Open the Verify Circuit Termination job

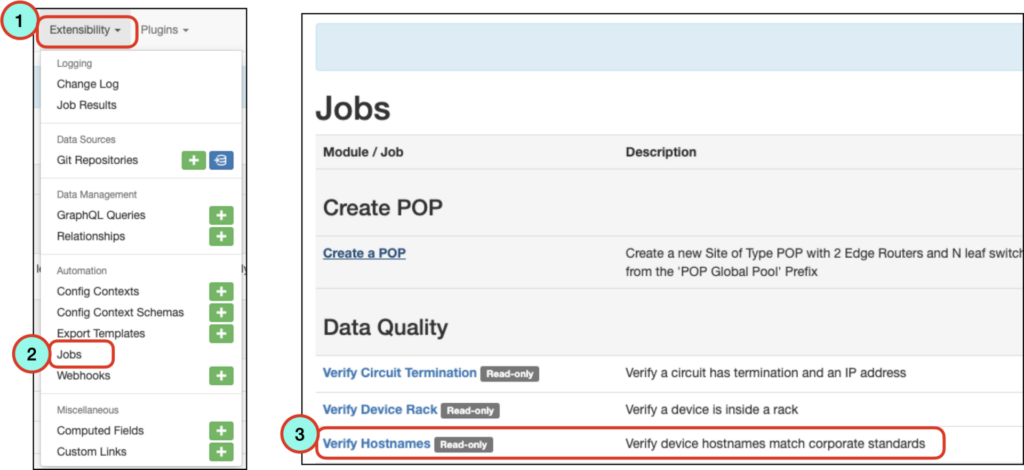pos(400,373)
